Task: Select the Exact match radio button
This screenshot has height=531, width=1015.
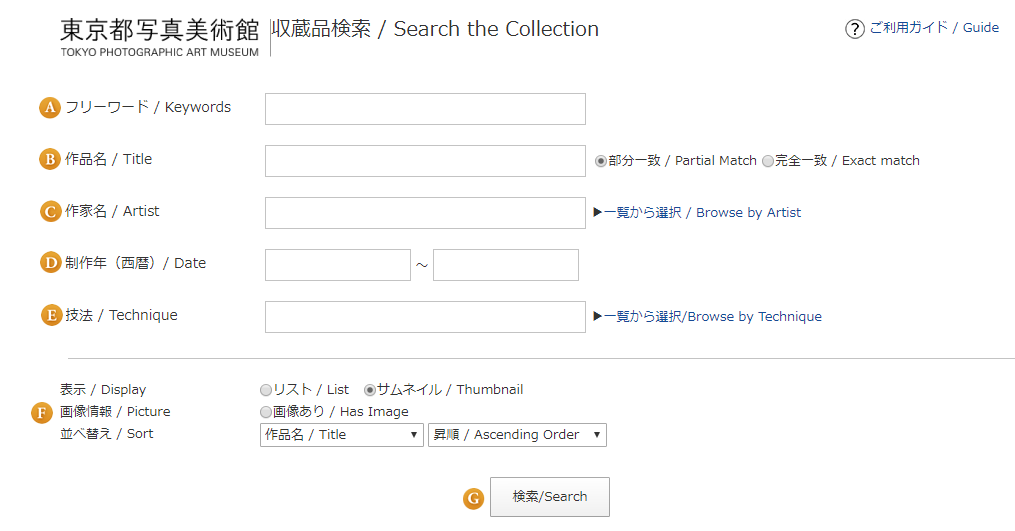Action: coord(768,161)
